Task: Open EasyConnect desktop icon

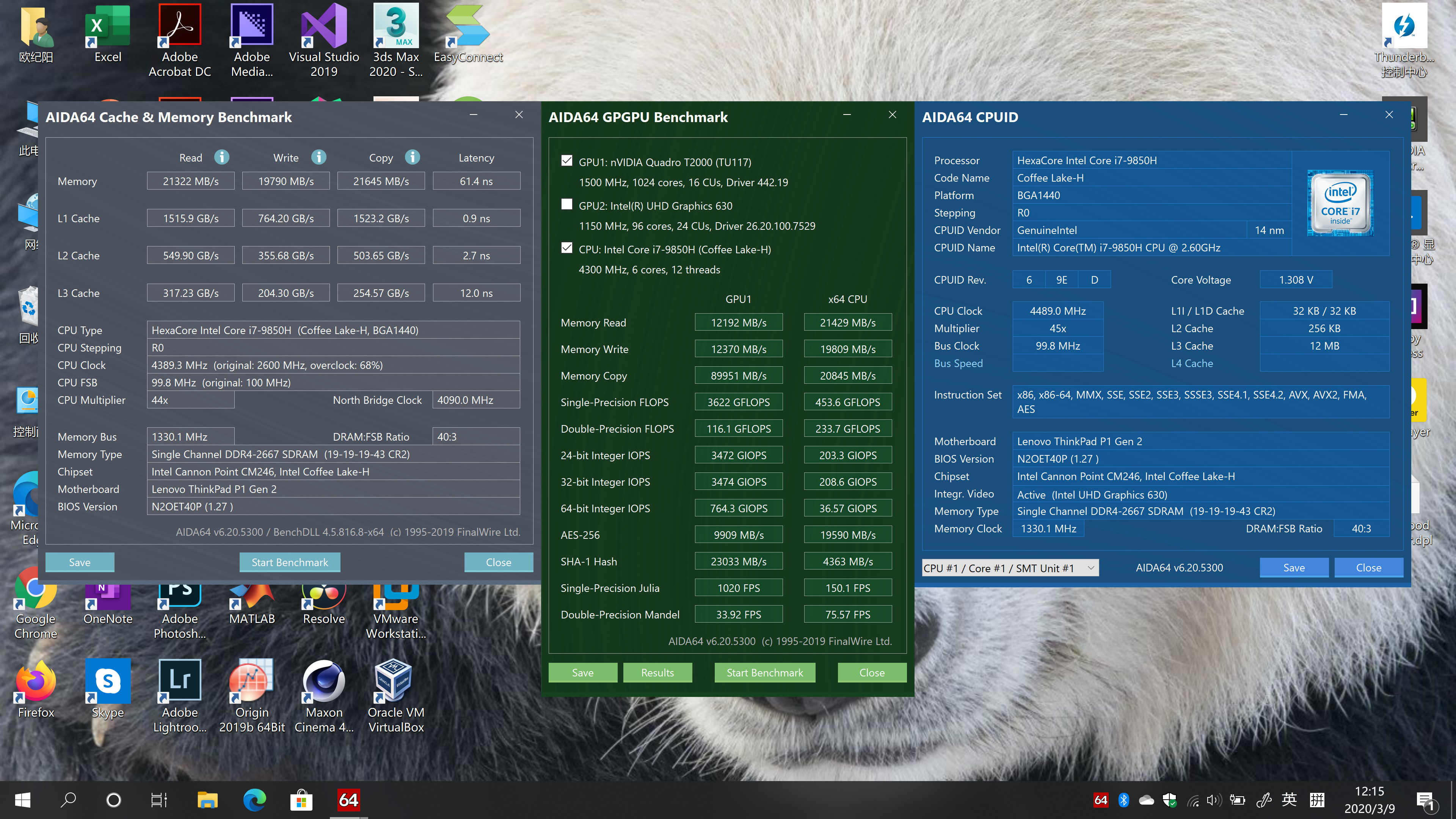Action: pos(468,34)
